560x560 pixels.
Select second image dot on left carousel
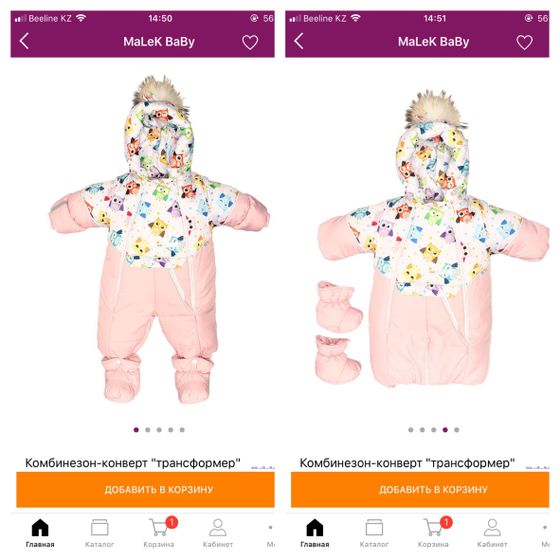pyautogui.click(x=148, y=430)
